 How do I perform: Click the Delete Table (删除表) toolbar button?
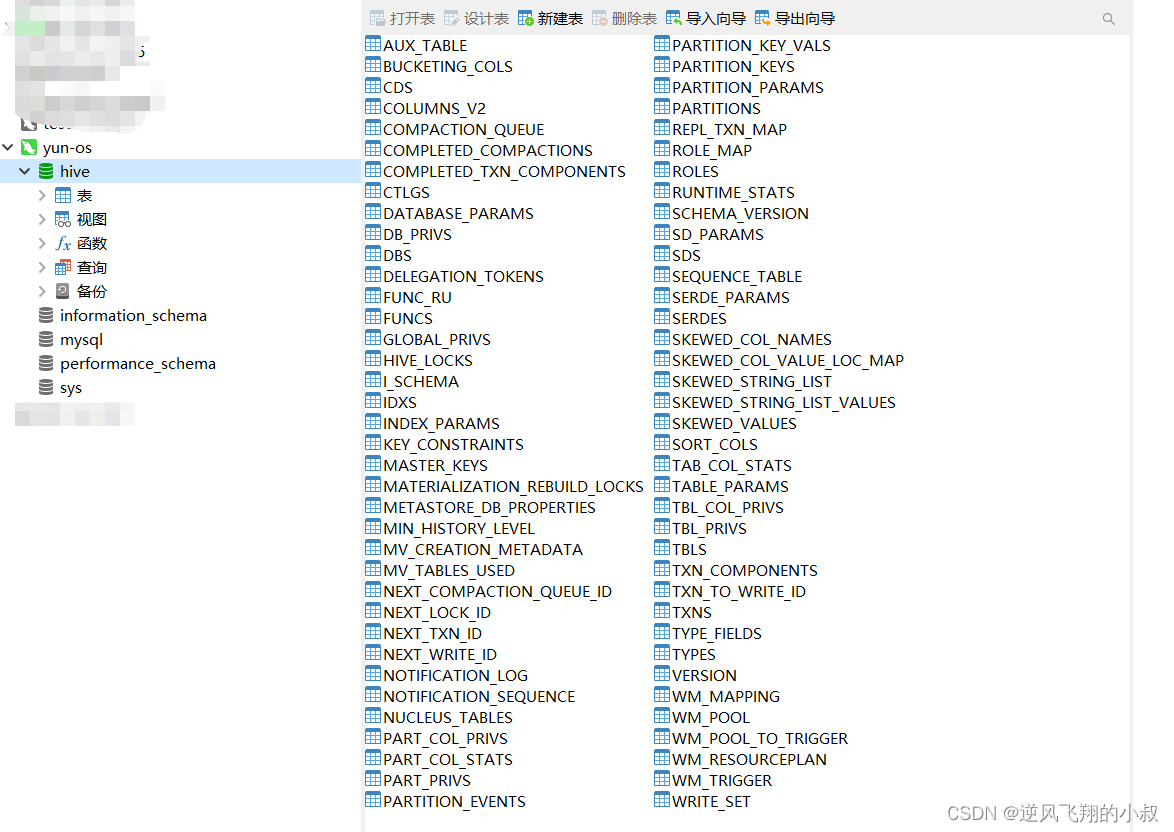coord(624,19)
